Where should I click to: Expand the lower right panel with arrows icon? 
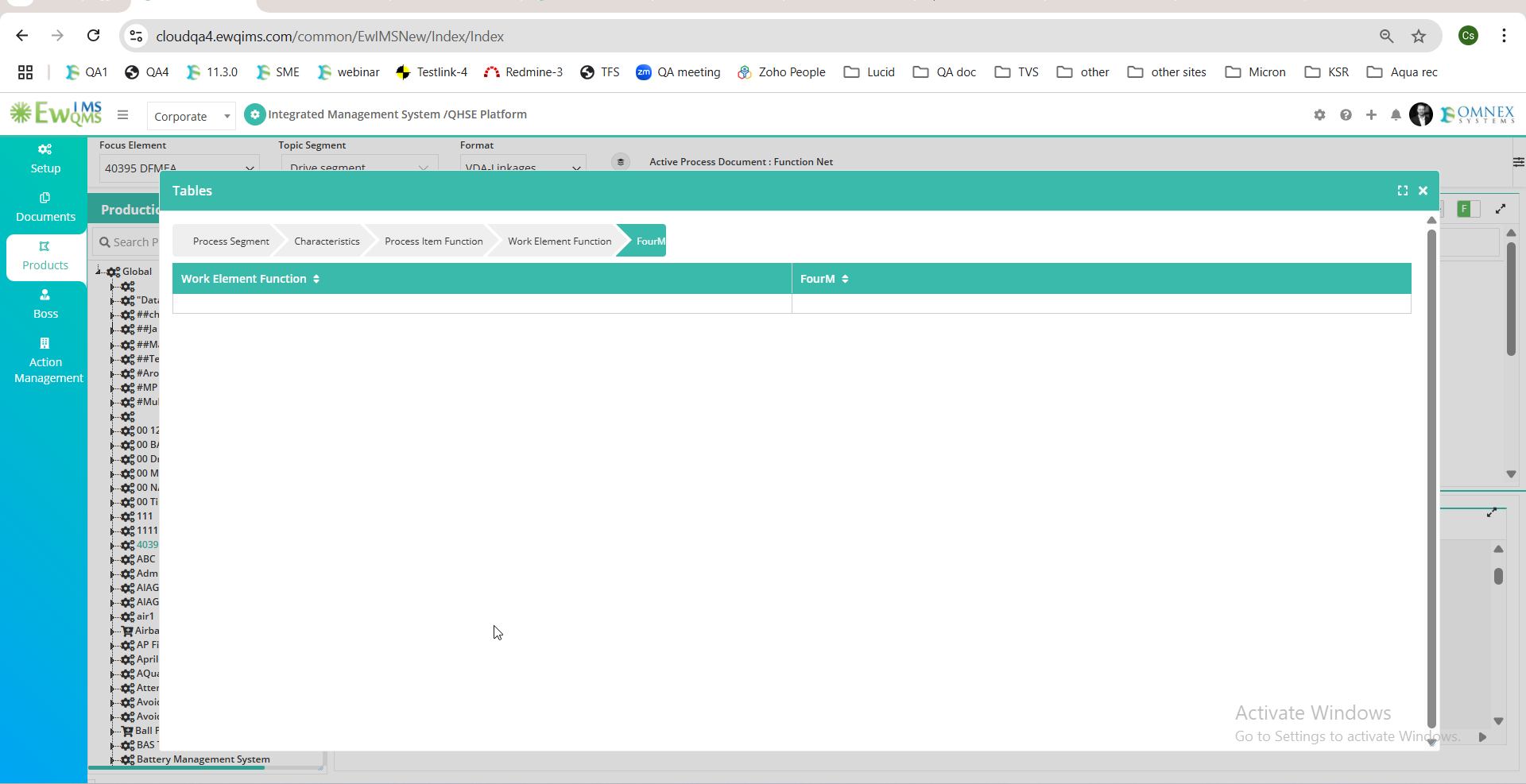[1492, 512]
